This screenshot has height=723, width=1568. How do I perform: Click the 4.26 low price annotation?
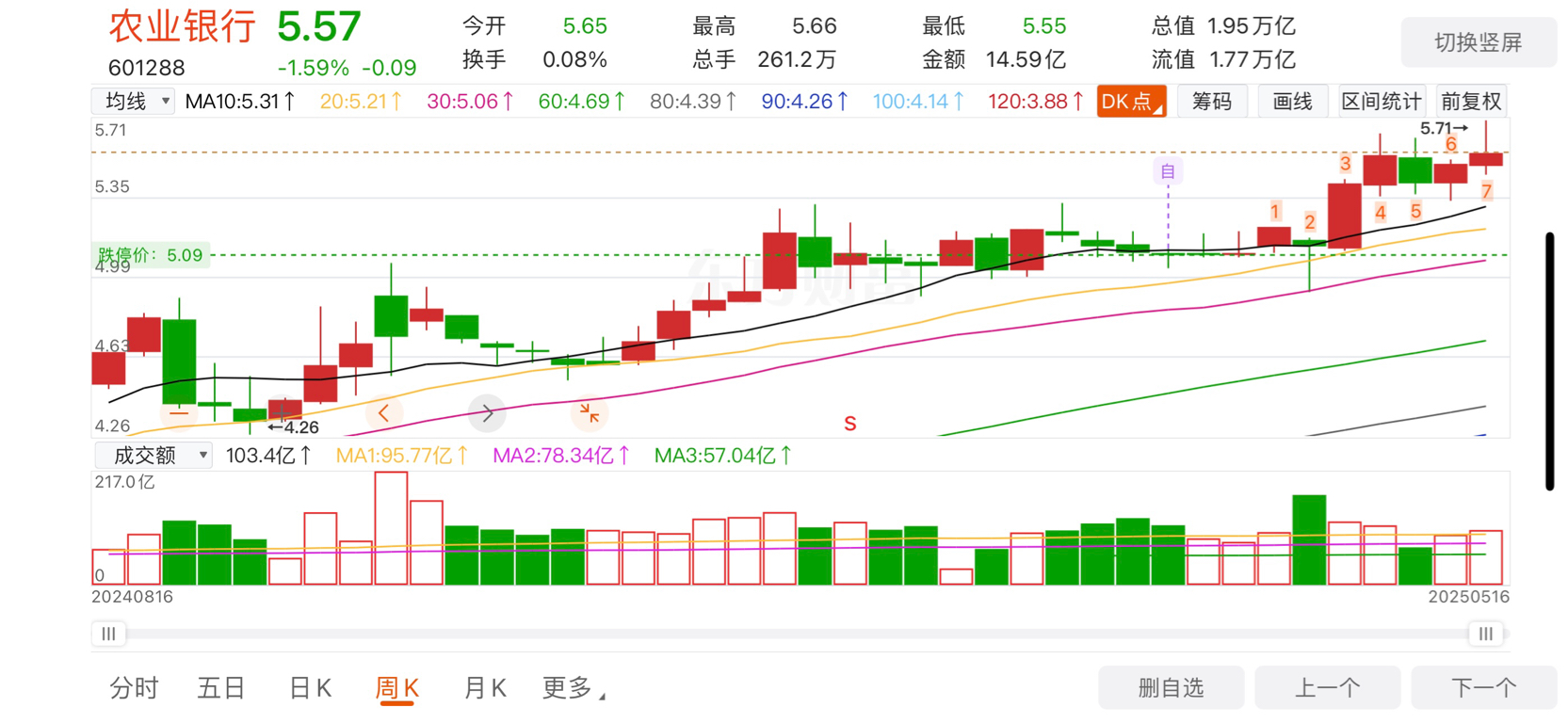tap(294, 427)
